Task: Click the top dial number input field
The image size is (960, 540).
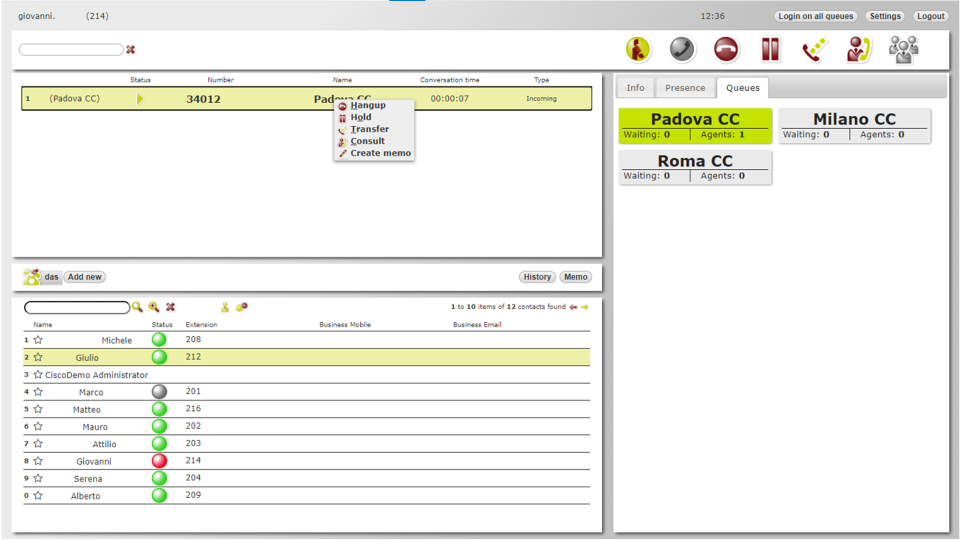Action: [71, 50]
